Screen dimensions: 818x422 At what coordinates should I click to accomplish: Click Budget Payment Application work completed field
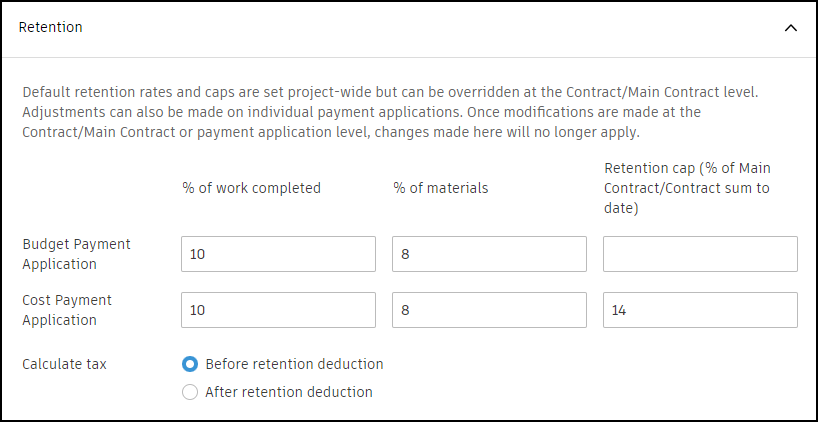click(x=278, y=254)
